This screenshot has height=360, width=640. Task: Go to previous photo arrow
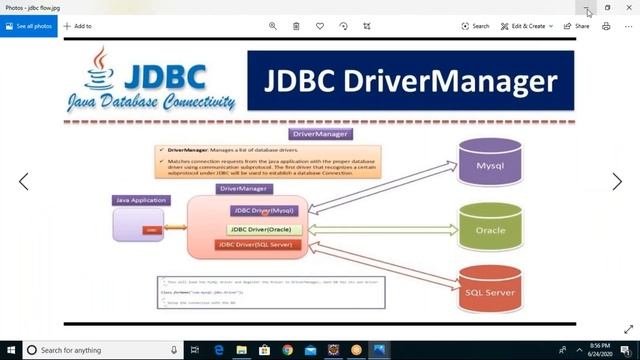pos(24,182)
